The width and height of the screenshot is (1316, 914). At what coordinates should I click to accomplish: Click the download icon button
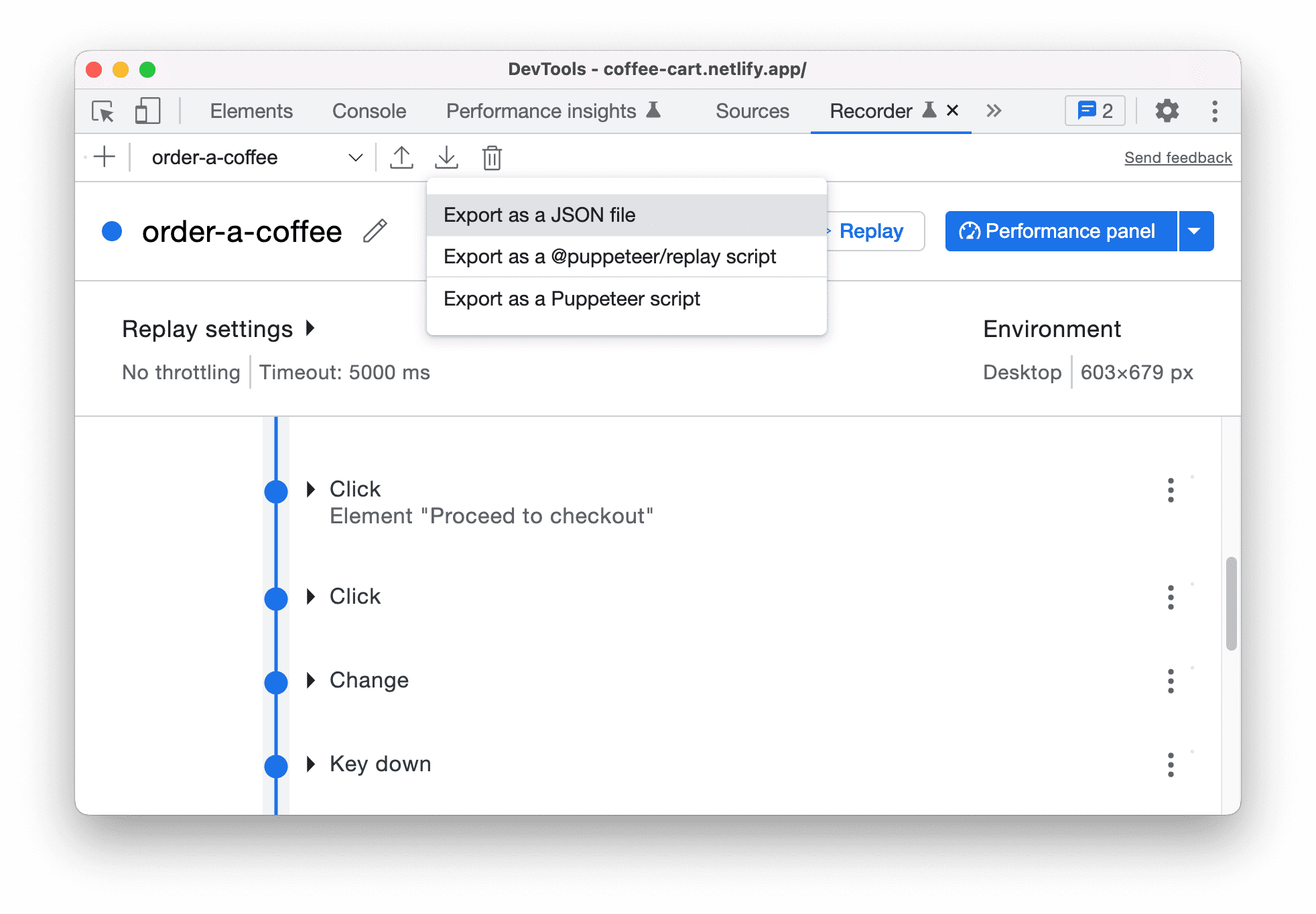[447, 157]
